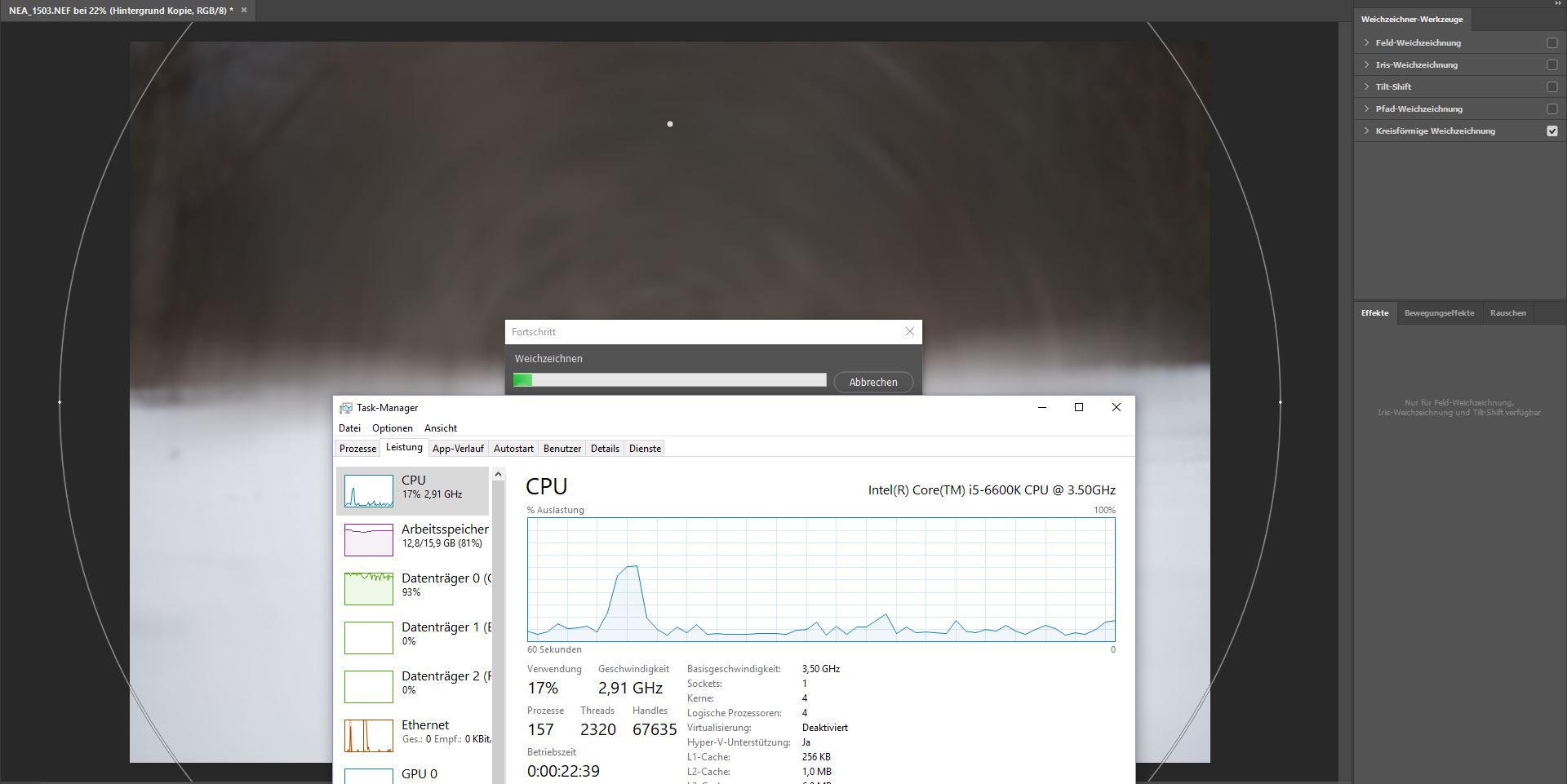The width and height of the screenshot is (1567, 784).
Task: Select the GPU 0 graph thumbnail
Action: [369, 776]
